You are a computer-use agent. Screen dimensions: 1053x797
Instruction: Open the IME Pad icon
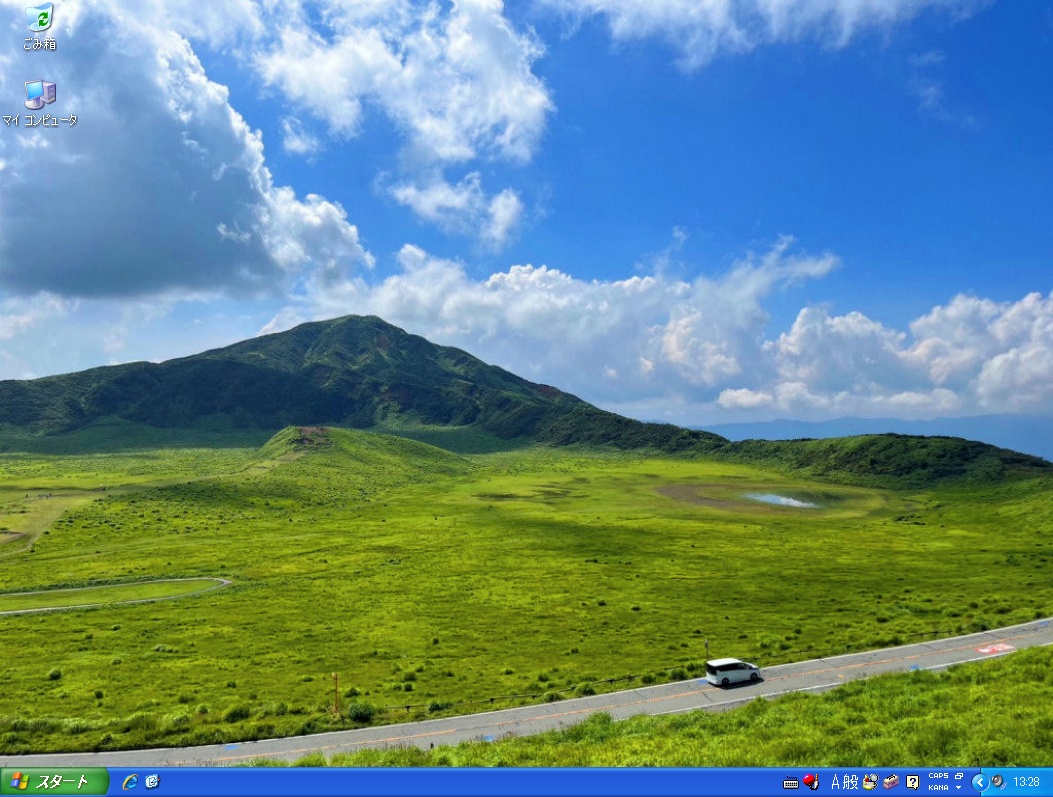(870, 782)
